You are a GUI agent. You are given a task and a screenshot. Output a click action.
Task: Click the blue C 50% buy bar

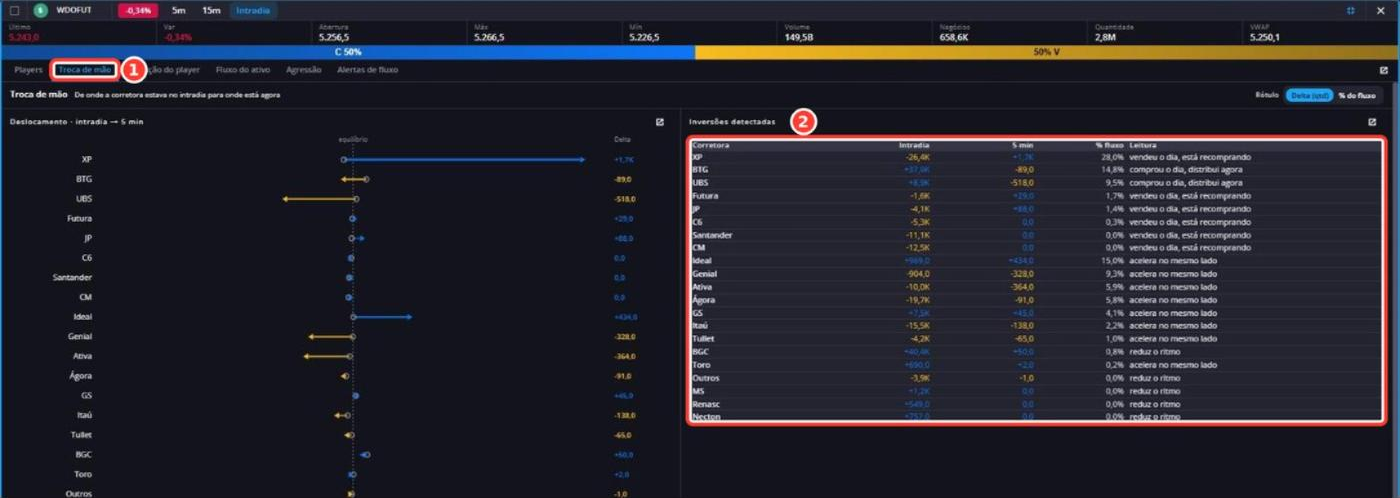point(348,51)
